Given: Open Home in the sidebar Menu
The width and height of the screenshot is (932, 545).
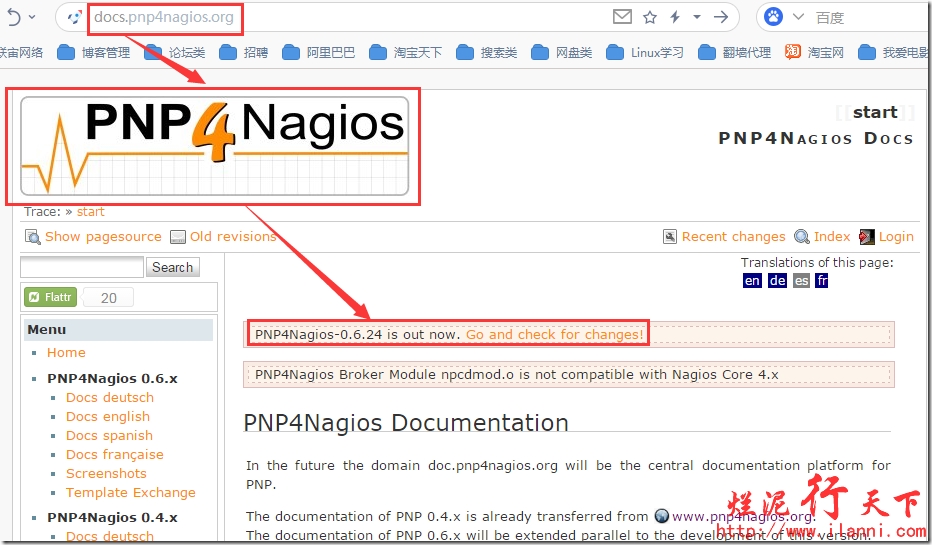Looking at the screenshot, I should [x=66, y=352].
